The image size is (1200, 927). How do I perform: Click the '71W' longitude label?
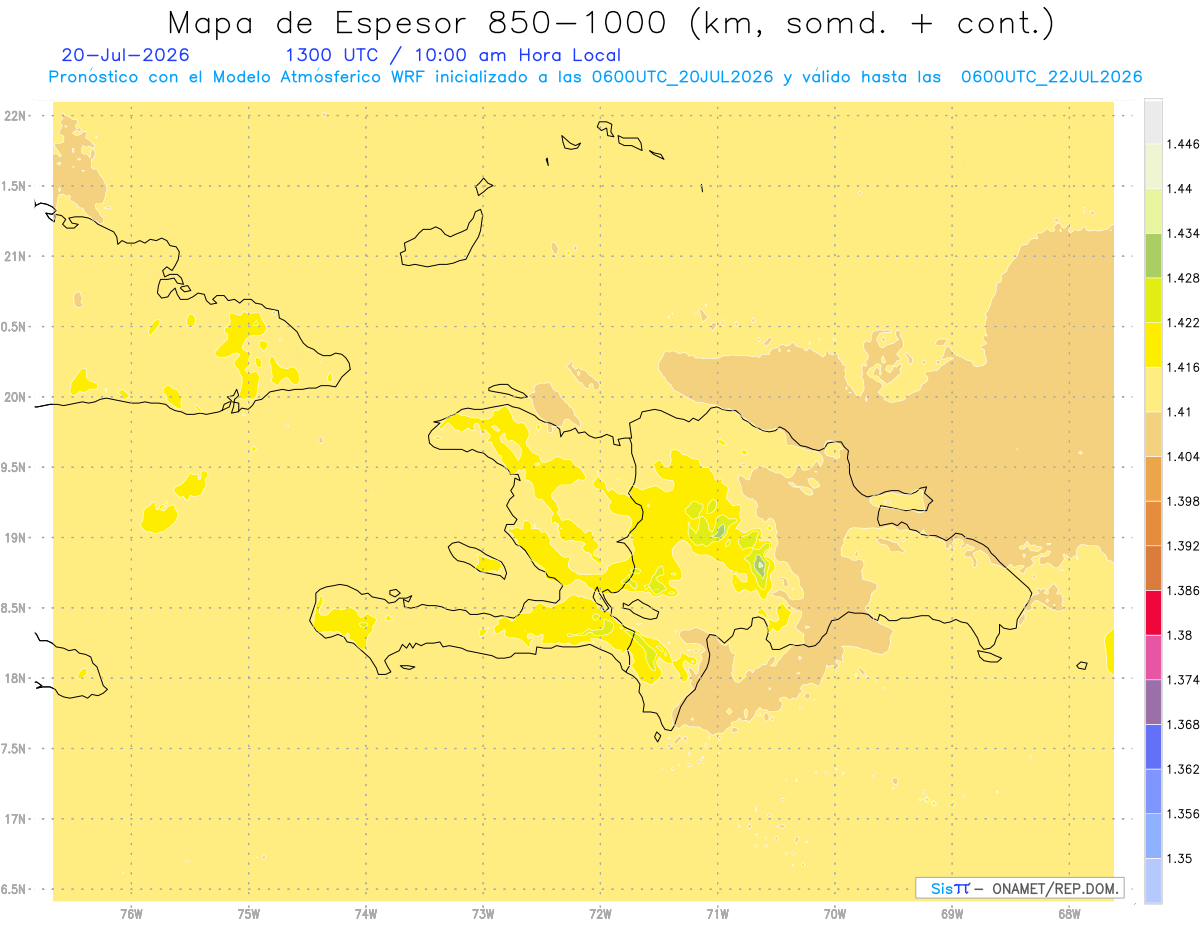(x=717, y=913)
